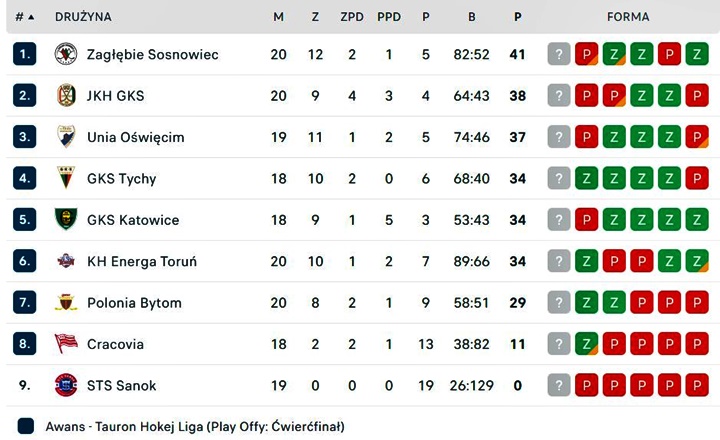Viewport: 720px width, 440px height.
Task: Sort table by rank number column
Action: click(x=24, y=17)
